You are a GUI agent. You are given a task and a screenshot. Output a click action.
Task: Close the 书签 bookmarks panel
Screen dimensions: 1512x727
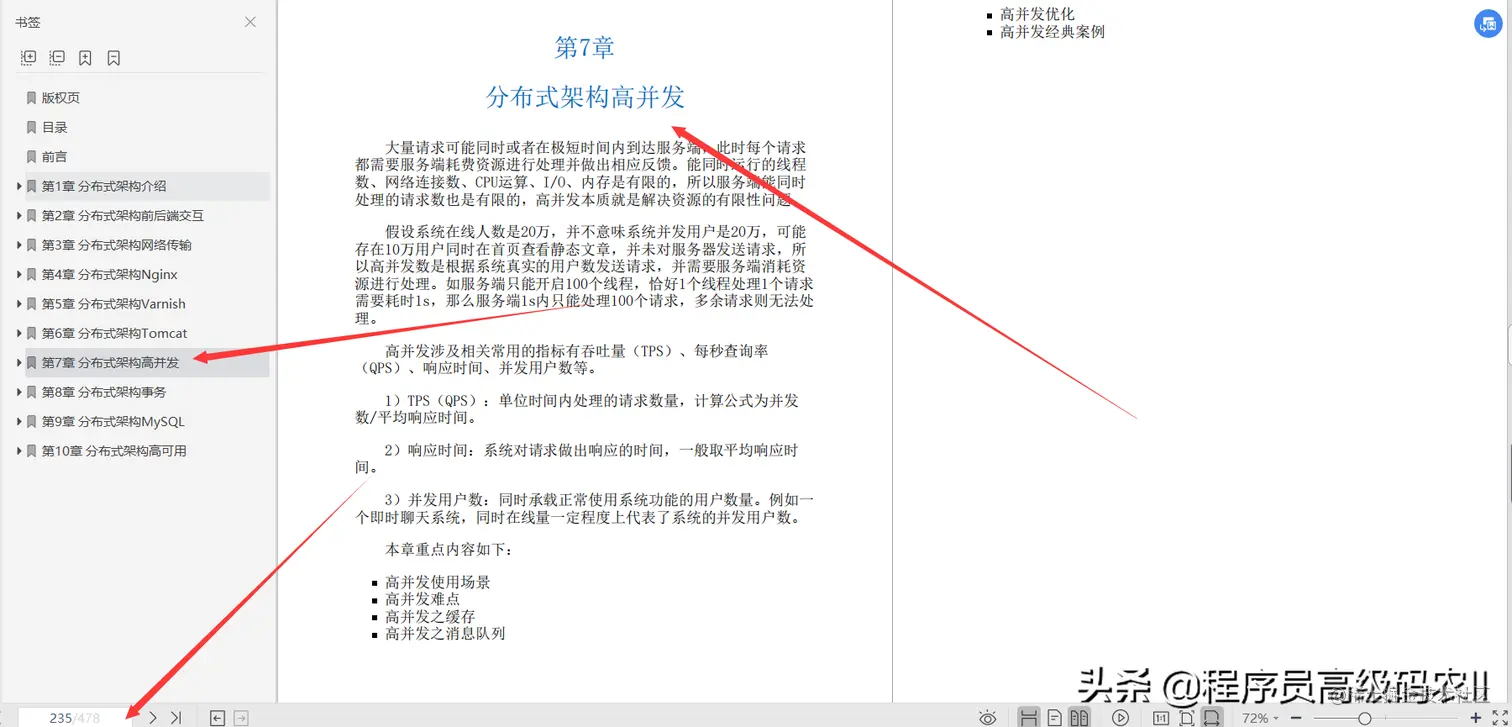pos(250,22)
